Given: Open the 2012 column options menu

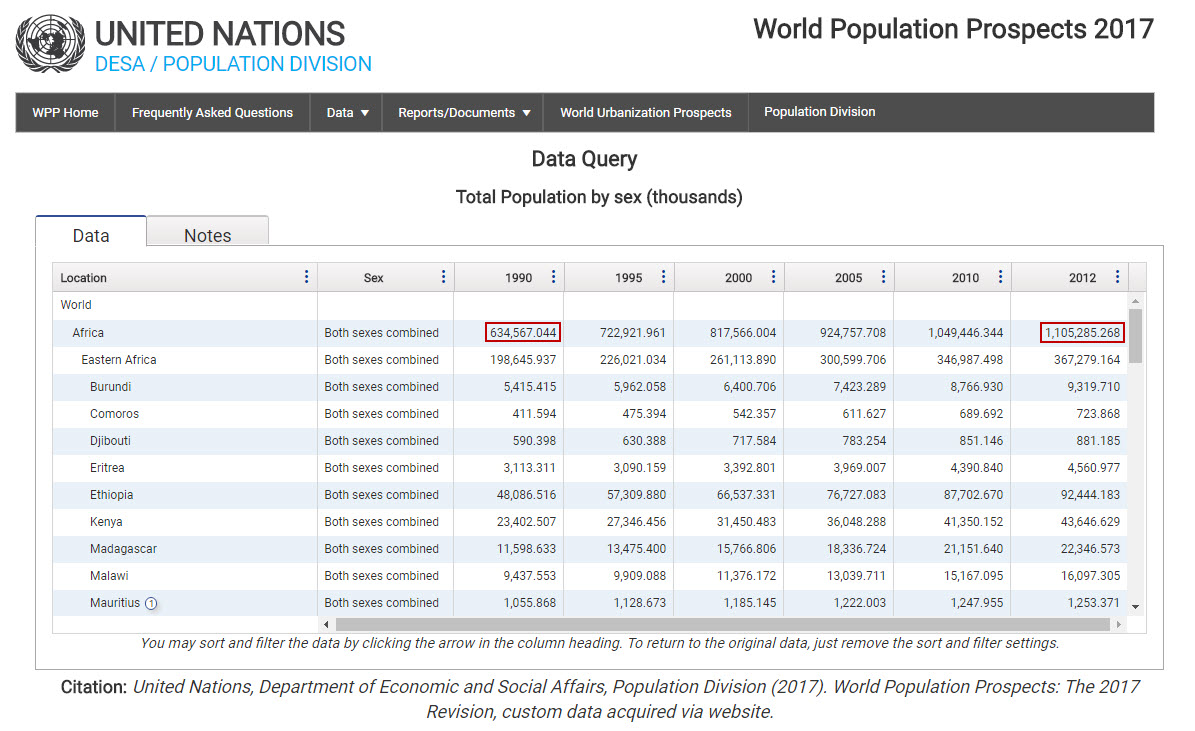Looking at the screenshot, I should tap(1117, 277).
